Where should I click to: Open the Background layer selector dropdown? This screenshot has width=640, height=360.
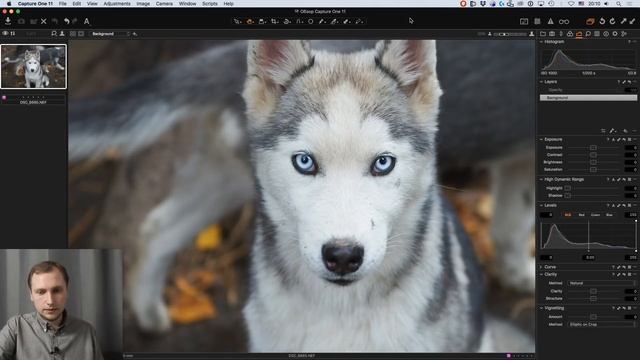pos(110,33)
